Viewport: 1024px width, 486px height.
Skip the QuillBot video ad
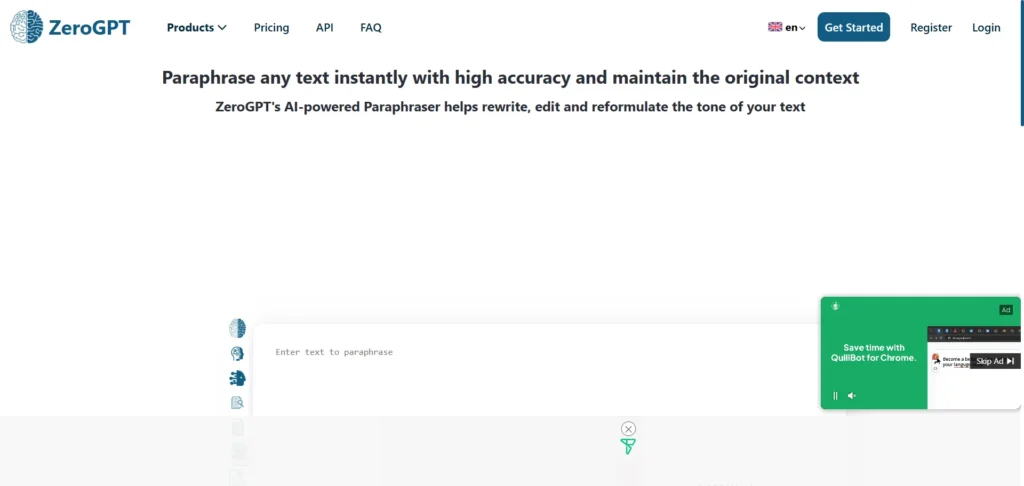pos(995,361)
